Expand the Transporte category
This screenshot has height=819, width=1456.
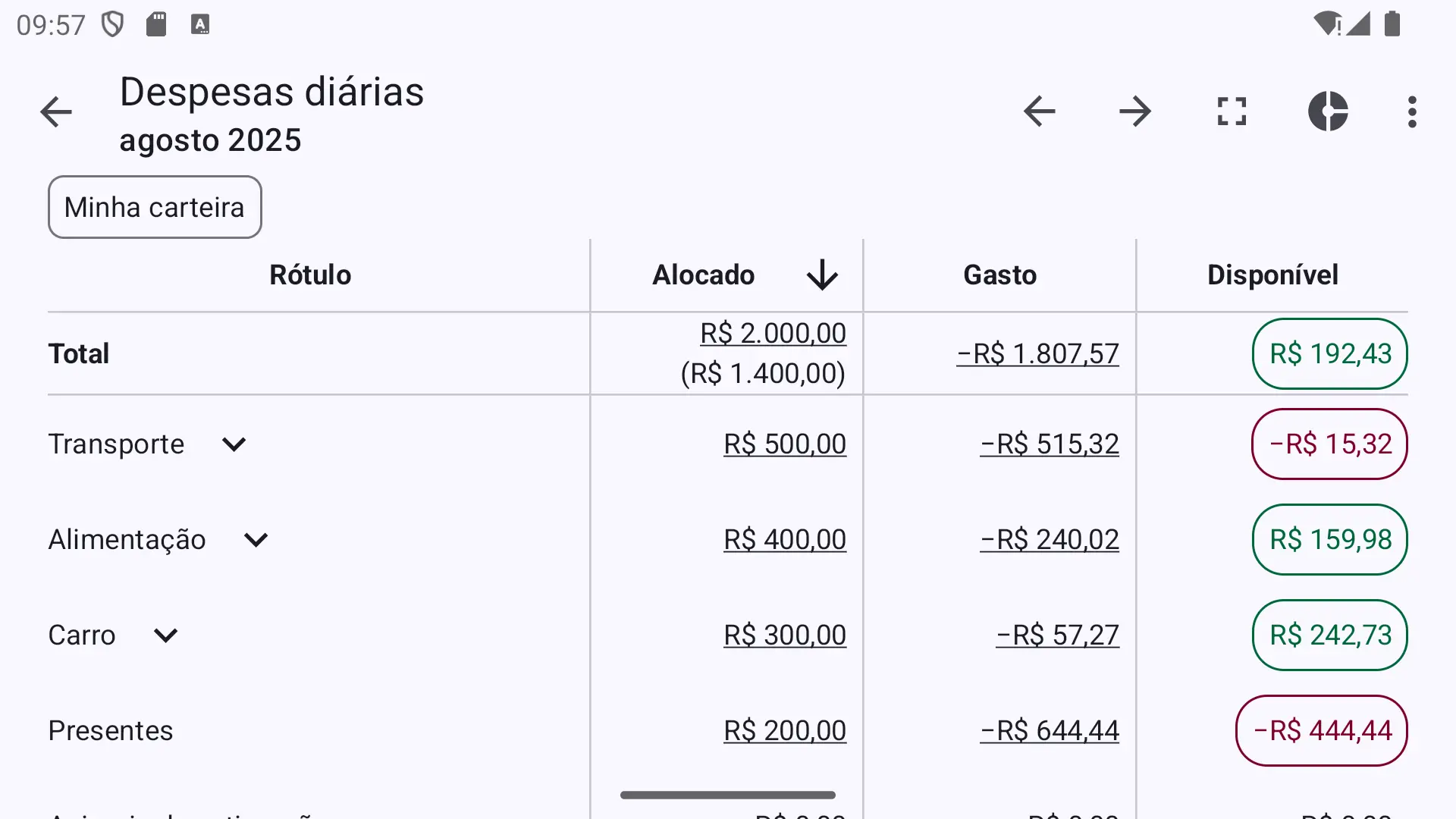point(234,444)
